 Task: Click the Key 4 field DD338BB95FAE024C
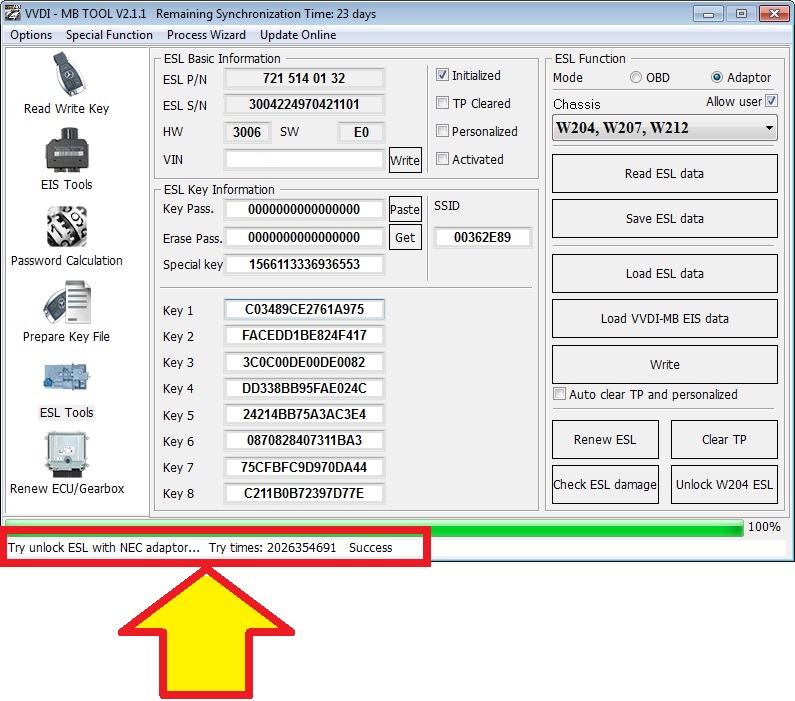click(304, 388)
